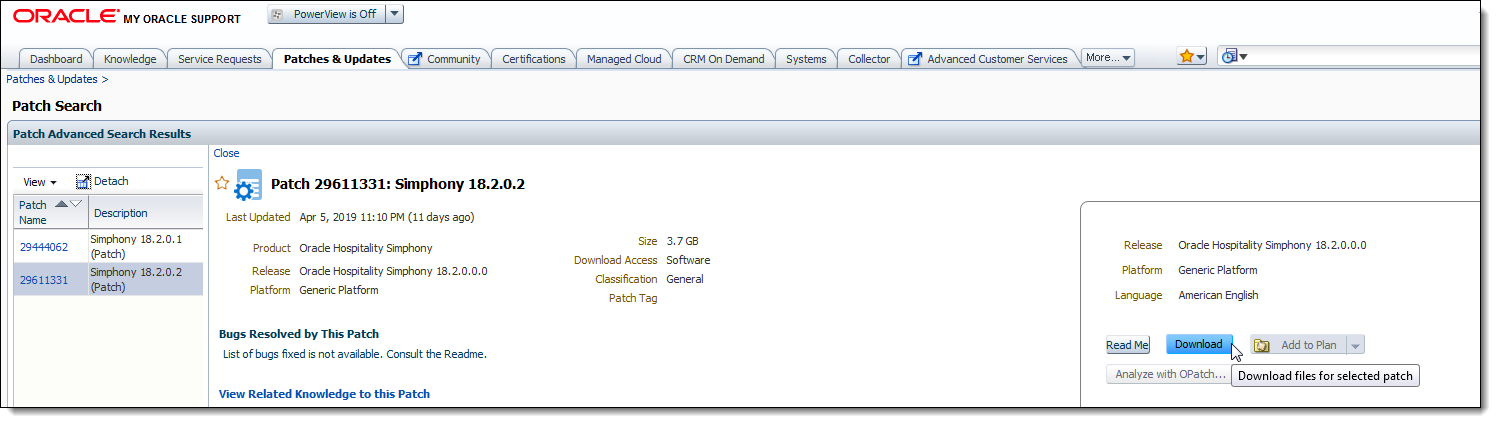Click the patch gear icon beside title
This screenshot has height=423, width=1496.
pyautogui.click(x=248, y=185)
